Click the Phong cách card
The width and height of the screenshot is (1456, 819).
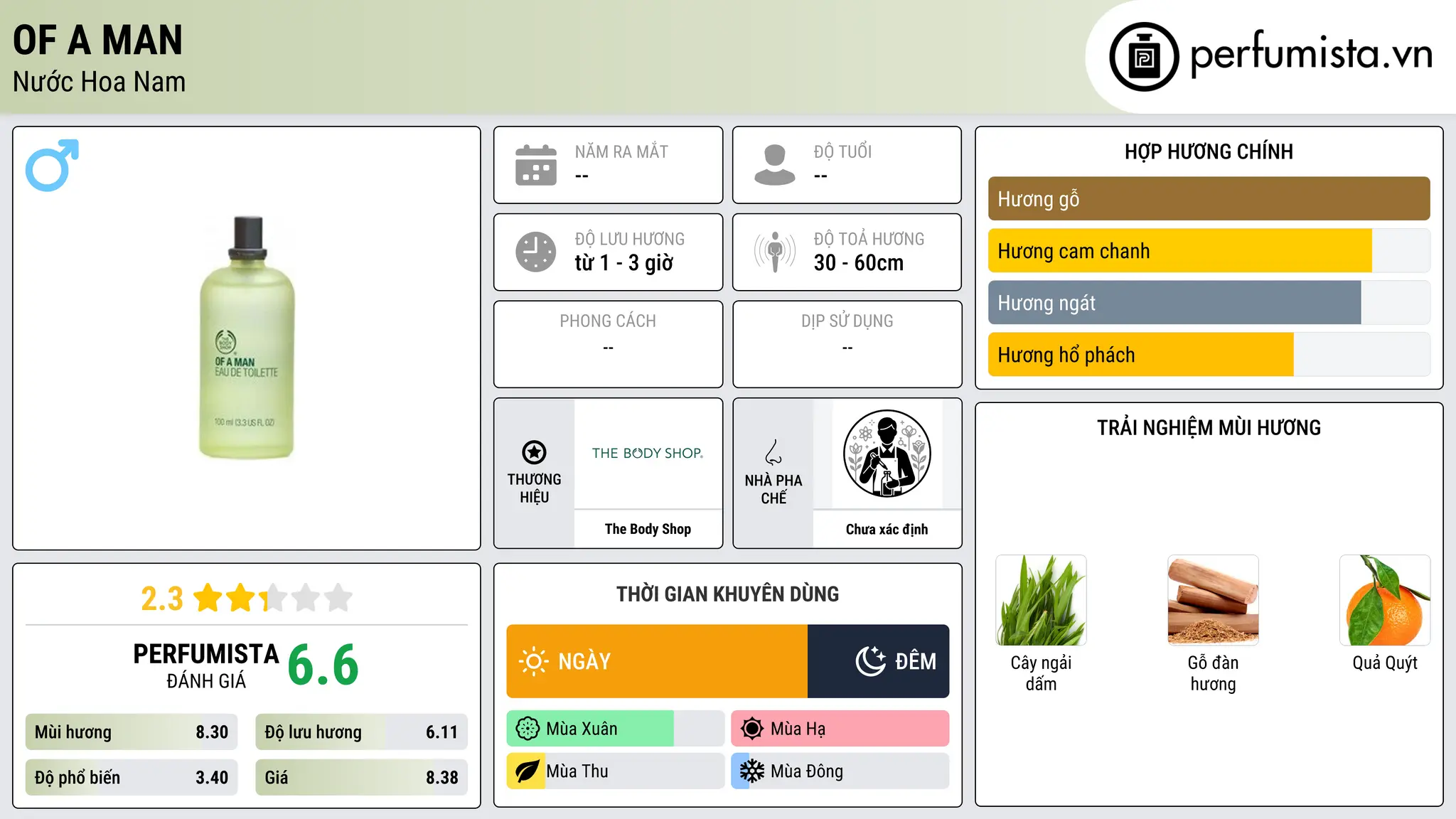[x=608, y=344]
